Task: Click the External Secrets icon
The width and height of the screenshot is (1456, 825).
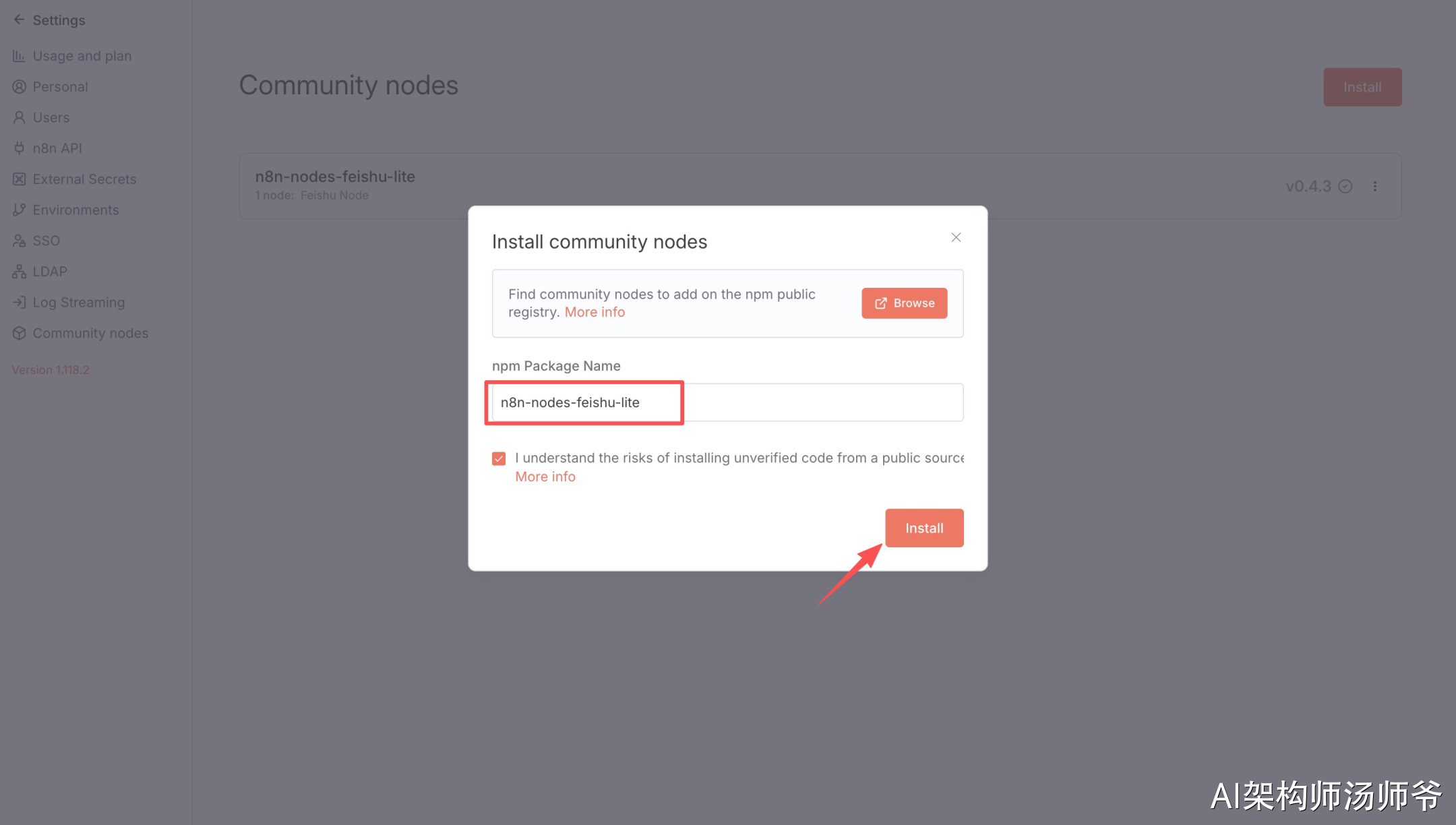Action: click(x=19, y=179)
